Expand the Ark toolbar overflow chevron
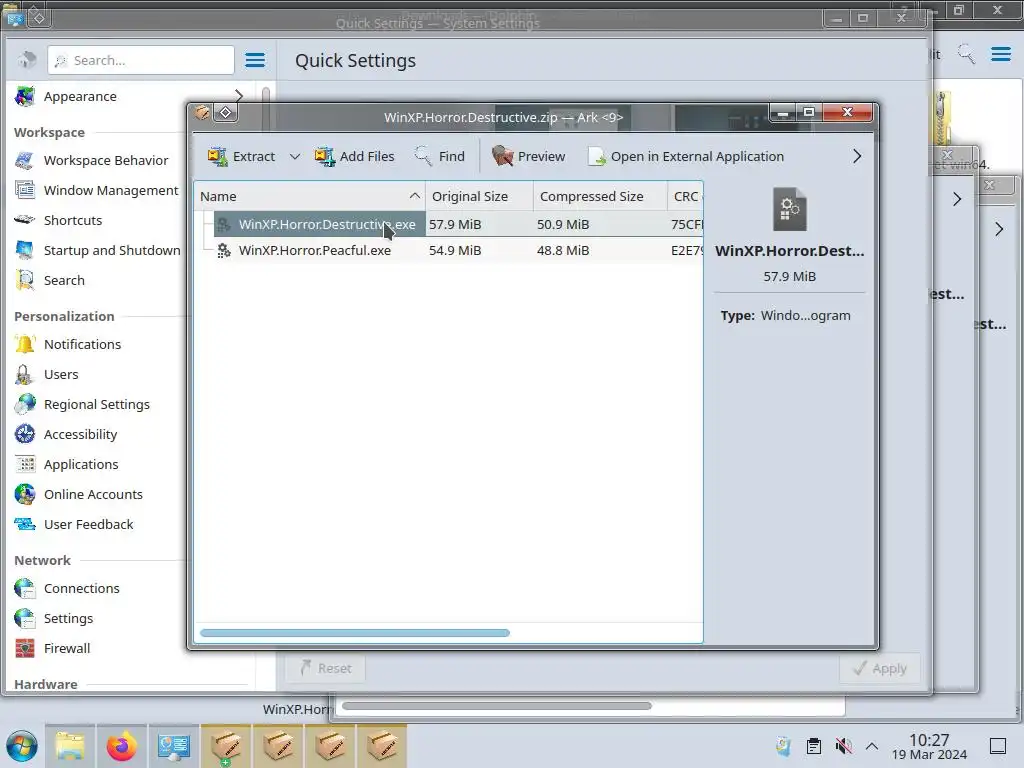The image size is (1024, 768). [x=857, y=157]
